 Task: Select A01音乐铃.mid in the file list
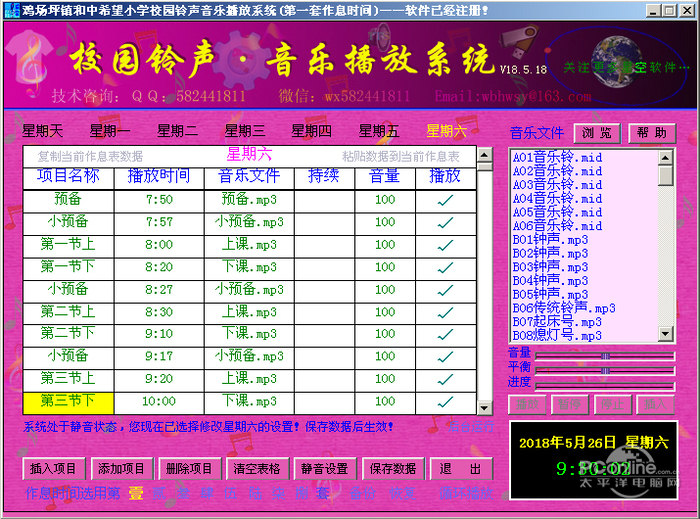point(557,158)
